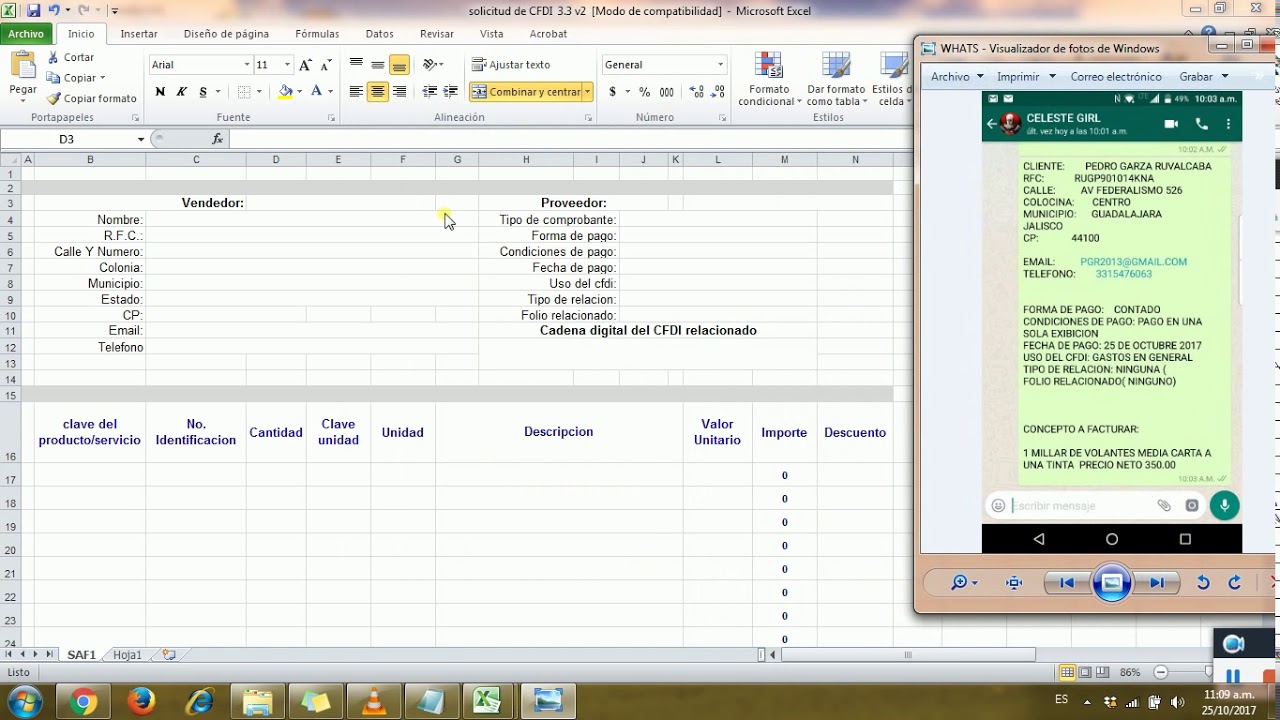
Task: Click Copiar formato paintbrush
Action: [91, 98]
